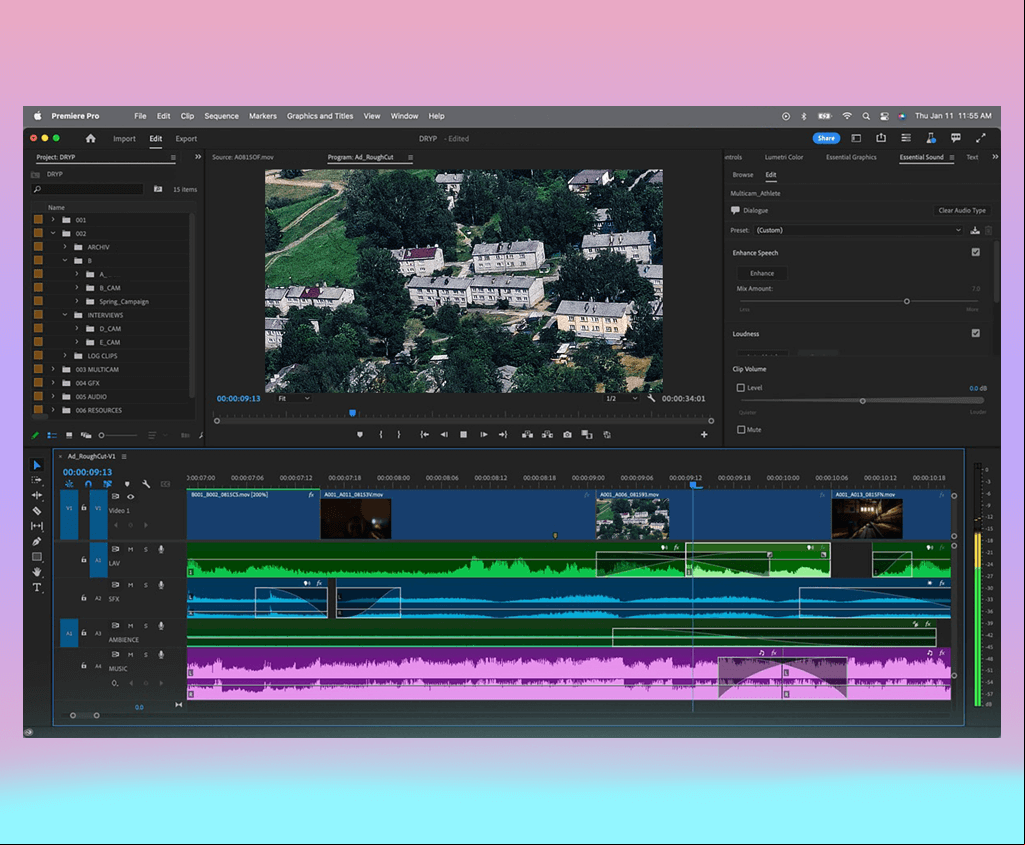Select the Pen tool

pos(37,541)
